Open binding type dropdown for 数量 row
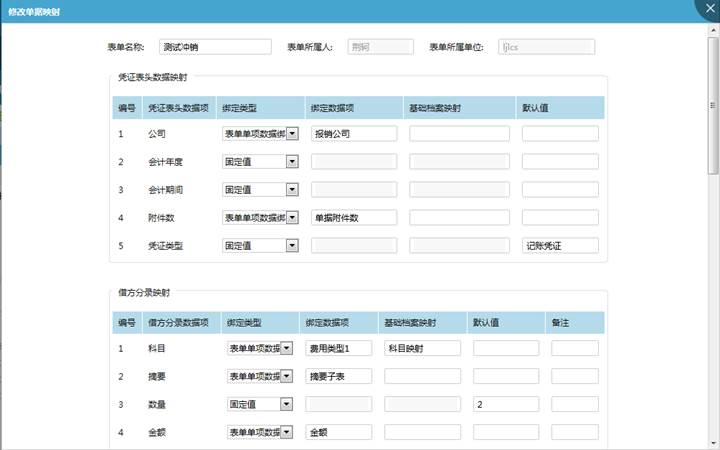The image size is (720, 450). [x=286, y=405]
